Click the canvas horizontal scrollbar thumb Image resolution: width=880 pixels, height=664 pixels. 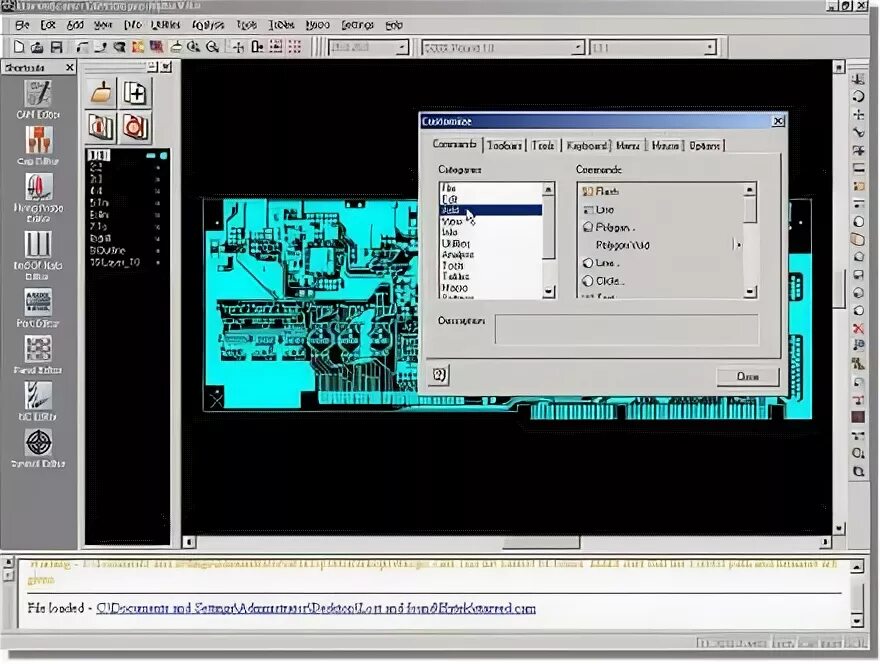(541, 542)
